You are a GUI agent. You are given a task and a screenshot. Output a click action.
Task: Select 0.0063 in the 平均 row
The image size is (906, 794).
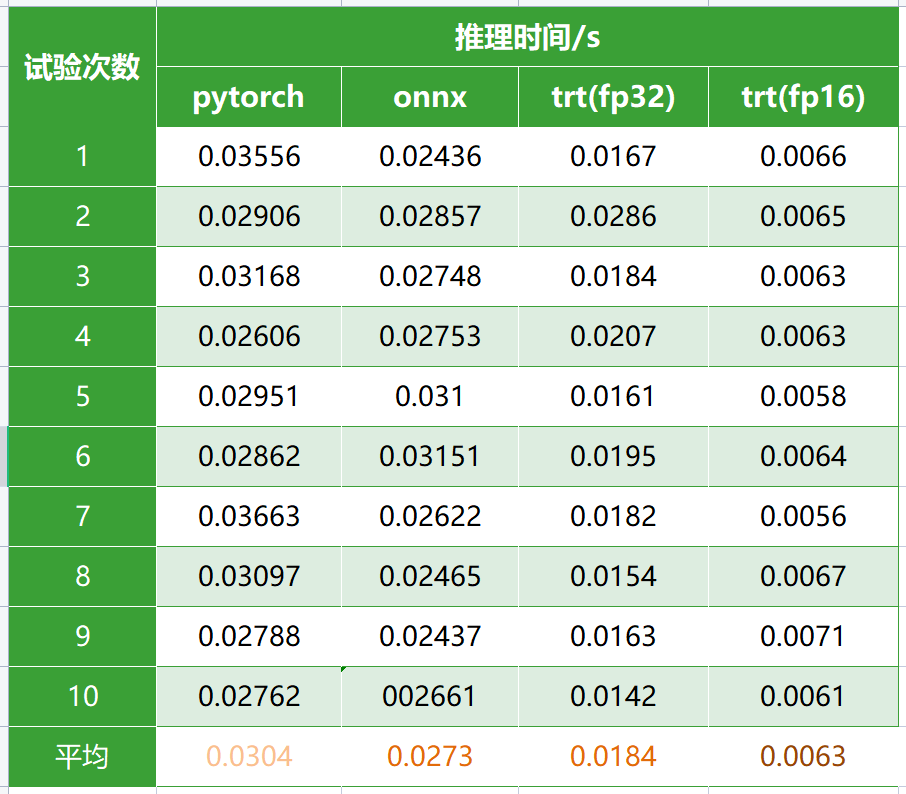coord(803,756)
